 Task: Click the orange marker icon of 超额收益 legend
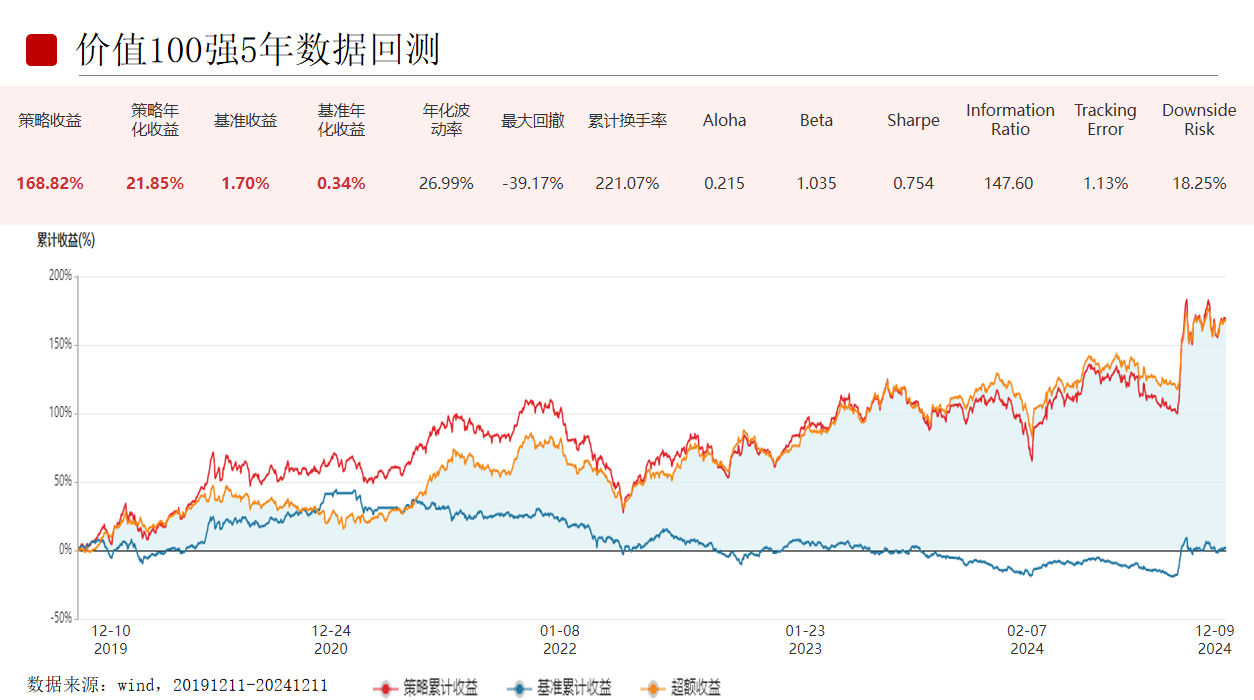[654, 688]
